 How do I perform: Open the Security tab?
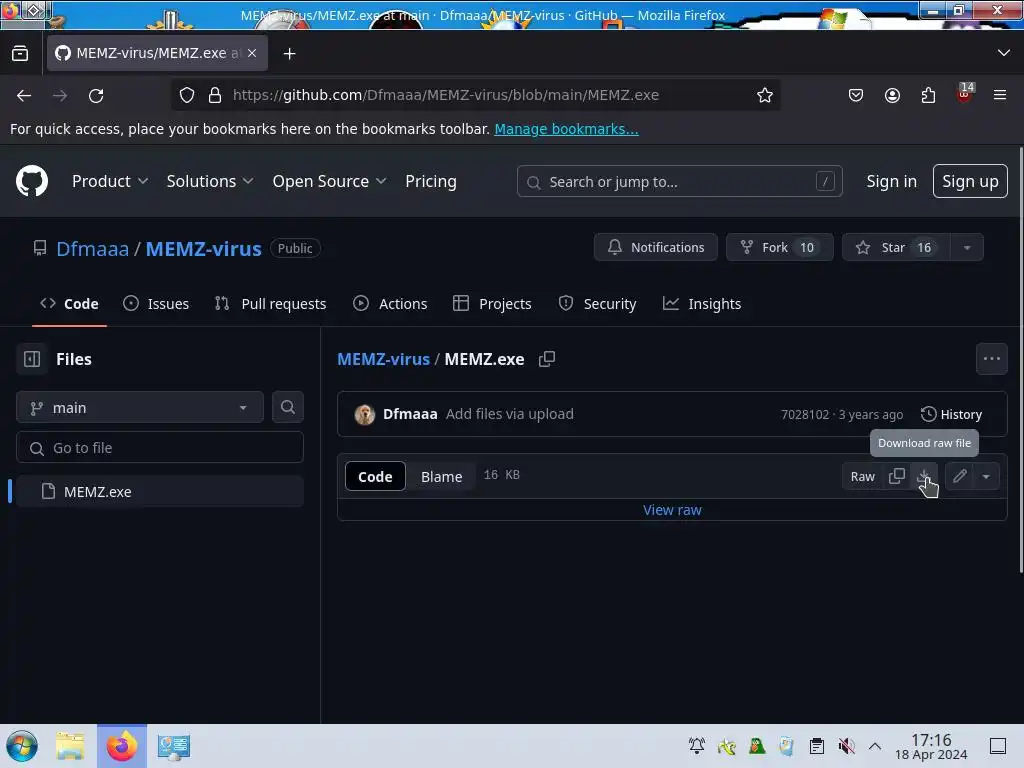click(x=598, y=304)
